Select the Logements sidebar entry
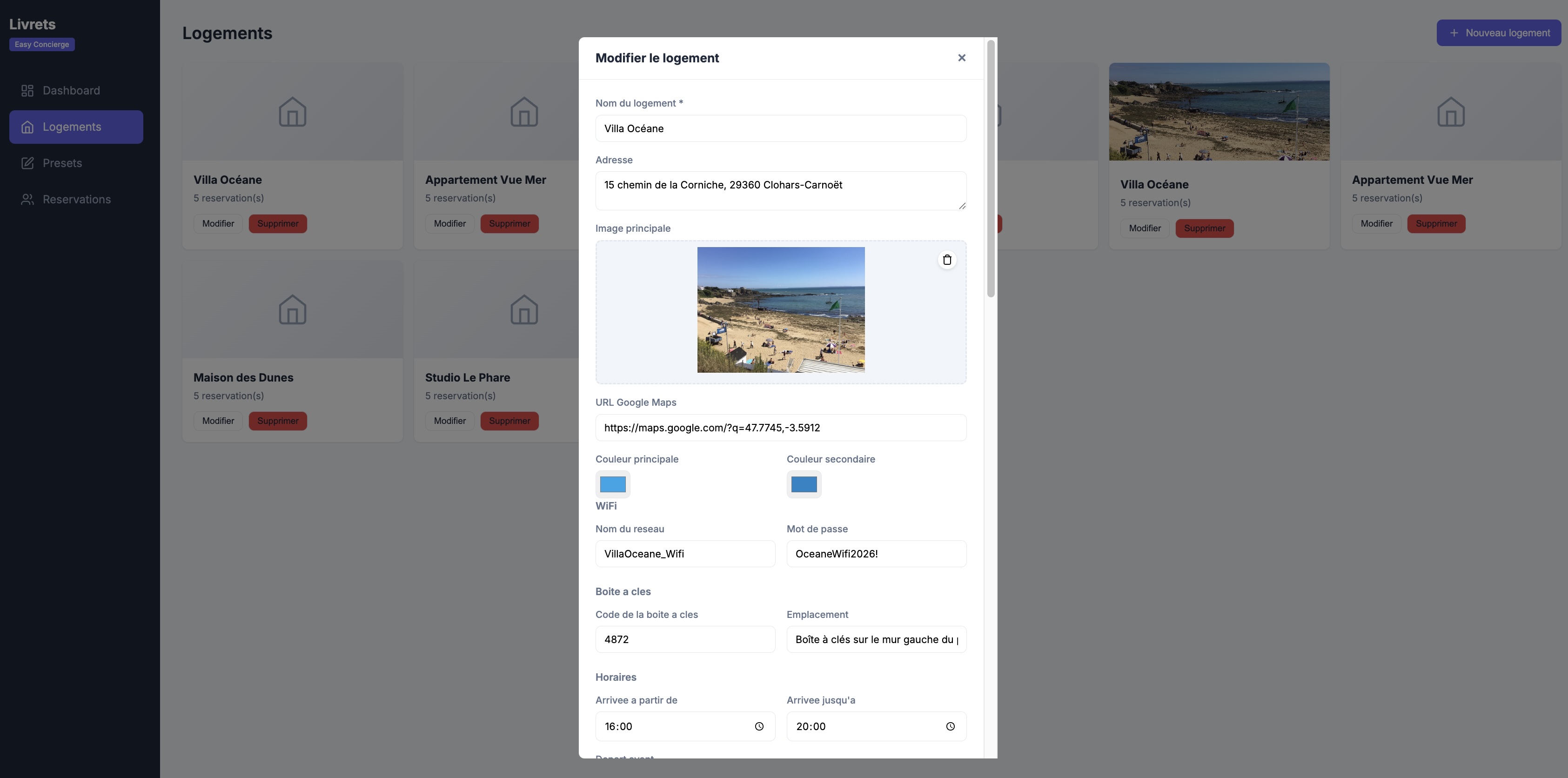The width and height of the screenshot is (1568, 778). [72, 127]
